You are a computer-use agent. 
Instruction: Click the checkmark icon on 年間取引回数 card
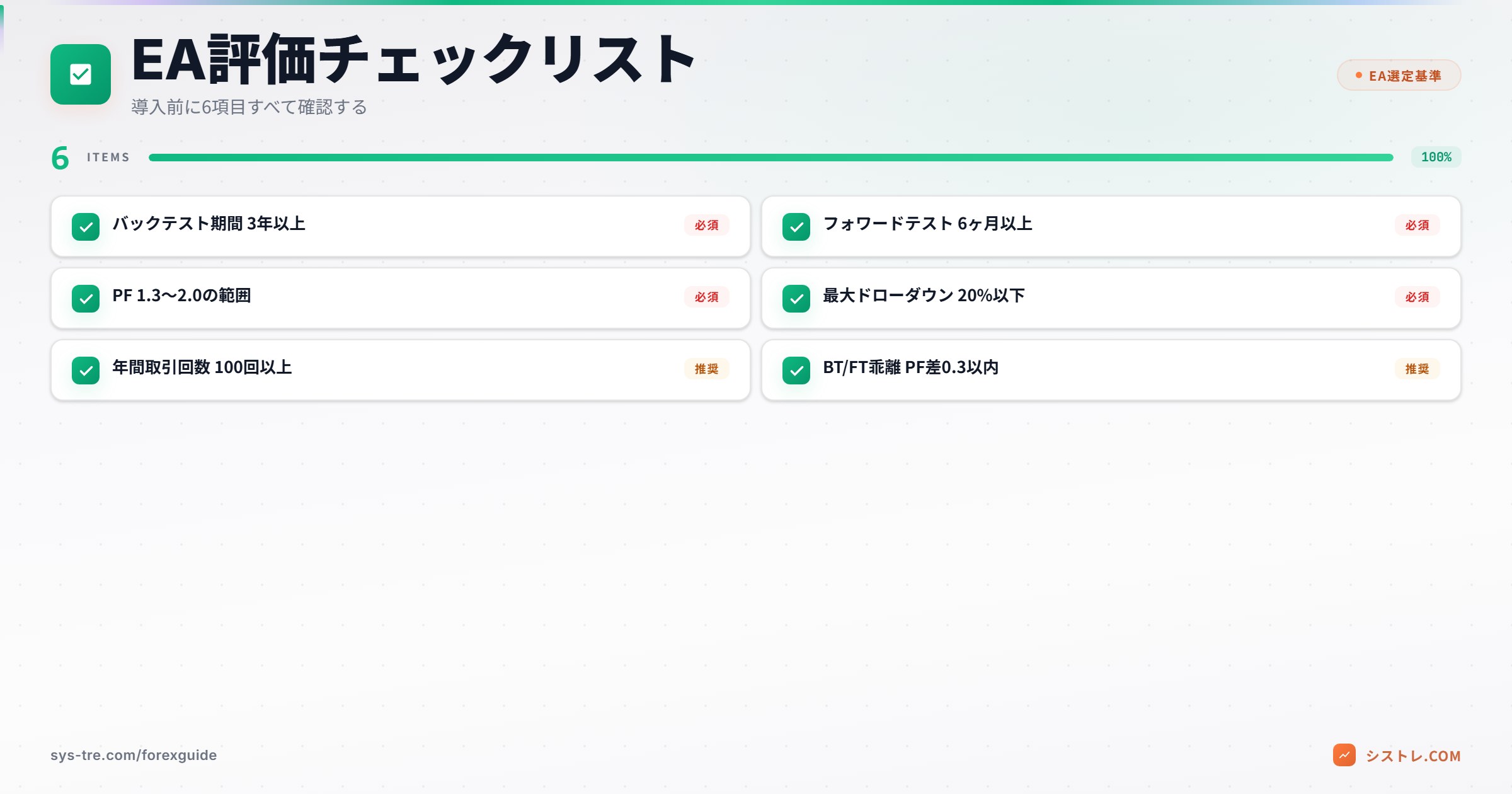pos(86,370)
